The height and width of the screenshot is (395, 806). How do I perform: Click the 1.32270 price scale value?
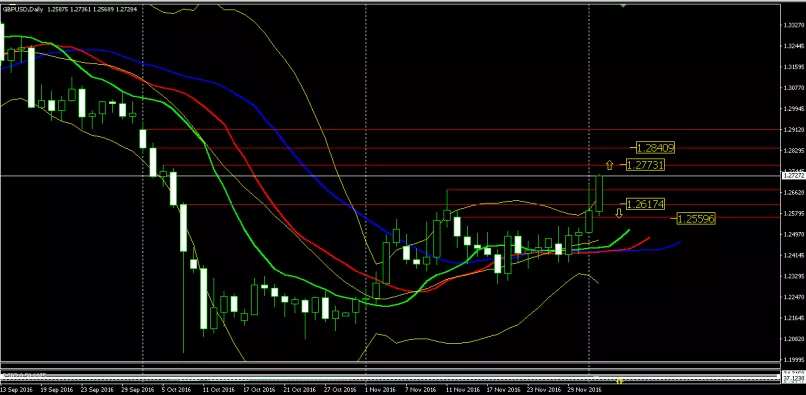coord(794,25)
